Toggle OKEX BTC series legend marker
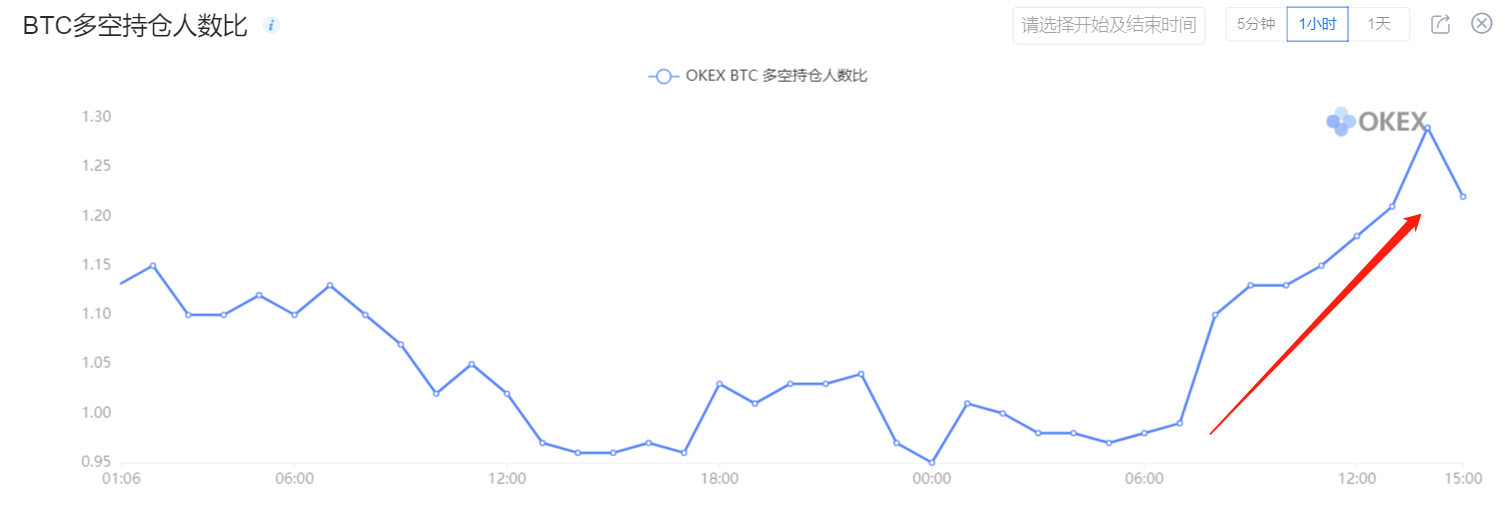 pyautogui.click(x=662, y=76)
